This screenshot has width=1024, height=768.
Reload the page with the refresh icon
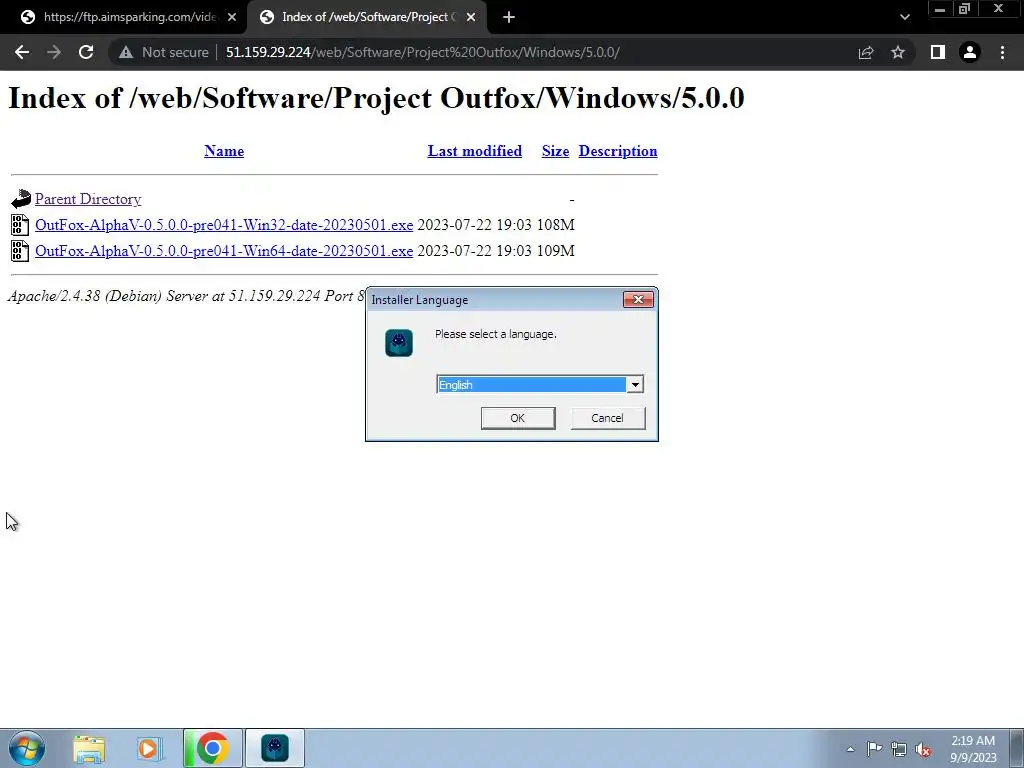86,52
